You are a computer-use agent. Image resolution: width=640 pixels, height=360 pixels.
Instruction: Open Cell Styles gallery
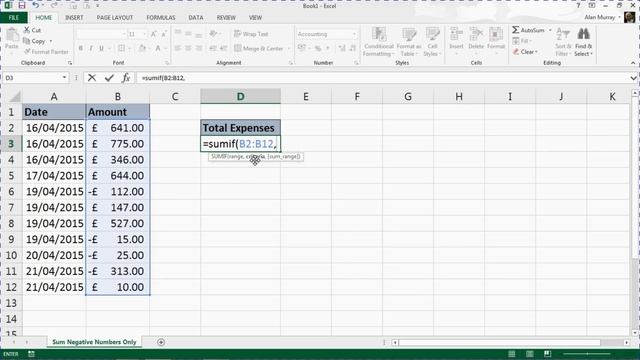[432, 42]
